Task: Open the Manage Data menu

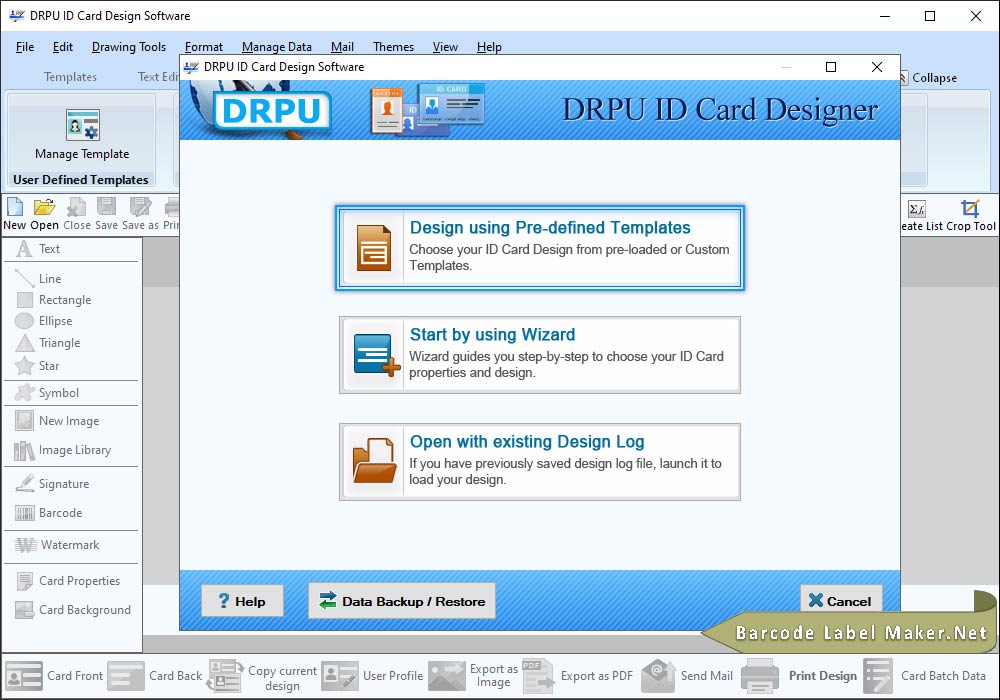Action: [277, 47]
